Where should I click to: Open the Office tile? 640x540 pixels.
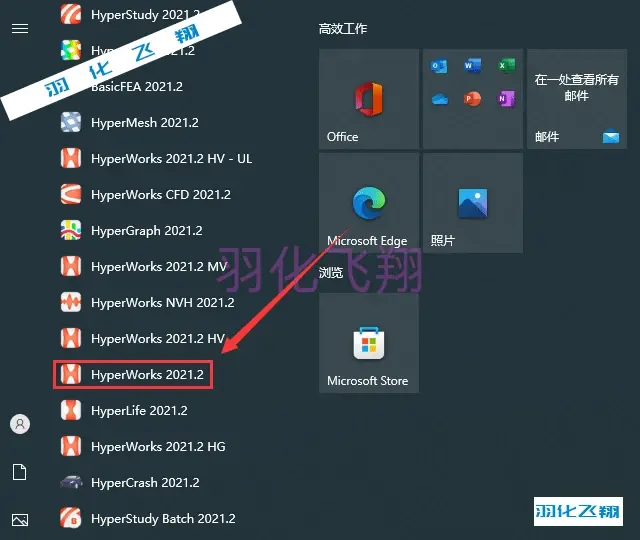[369, 99]
